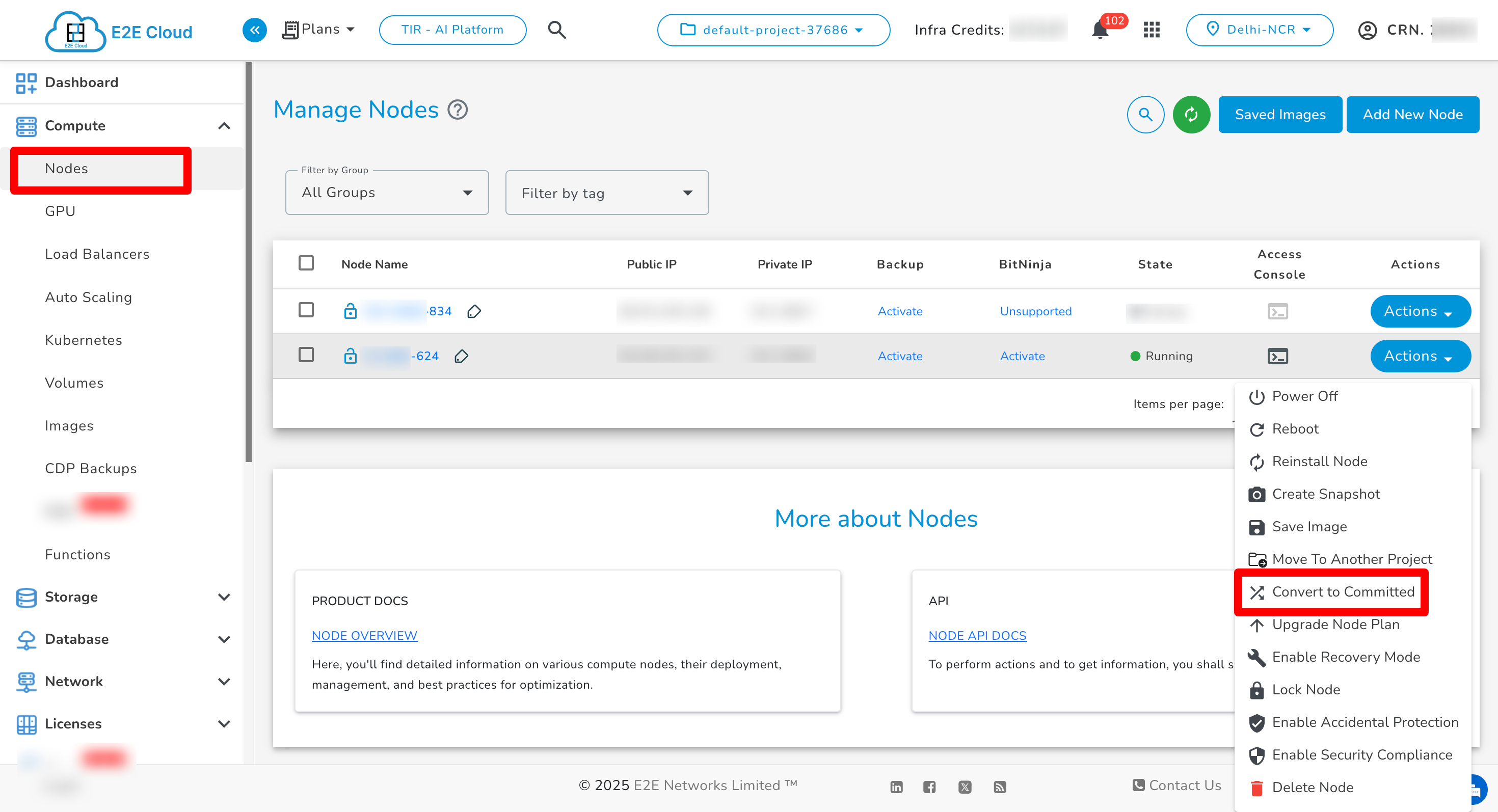Click lock icon of node -624
This screenshot has width=1498, height=812.
(350, 356)
